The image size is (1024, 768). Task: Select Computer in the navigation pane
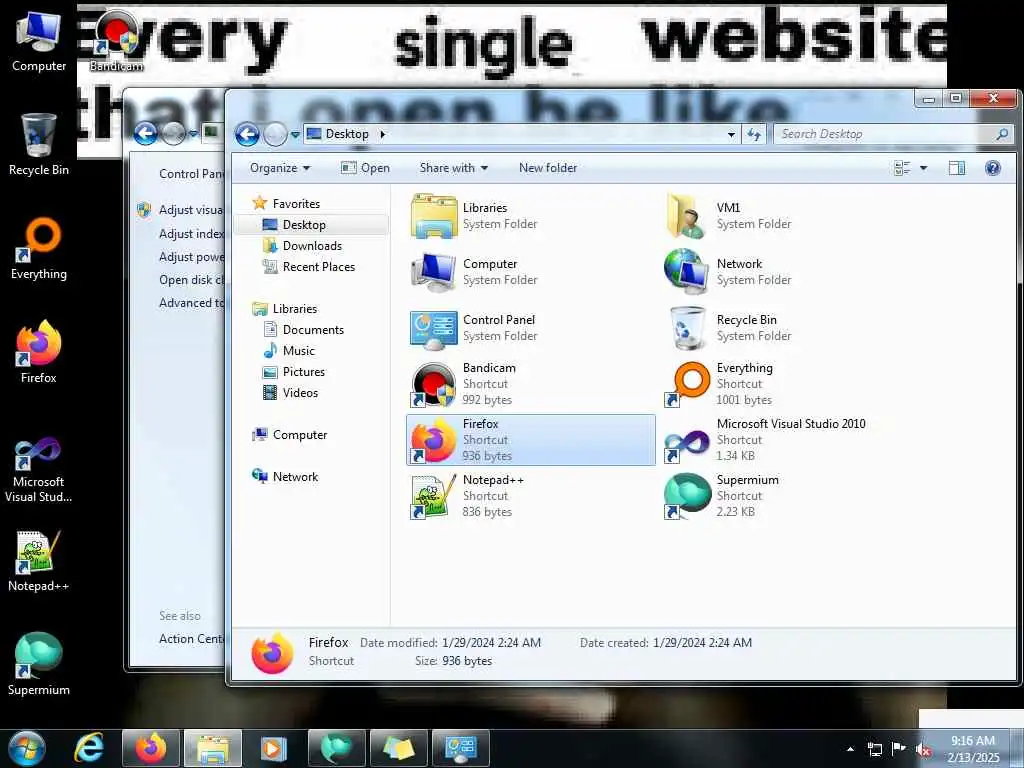(300, 435)
